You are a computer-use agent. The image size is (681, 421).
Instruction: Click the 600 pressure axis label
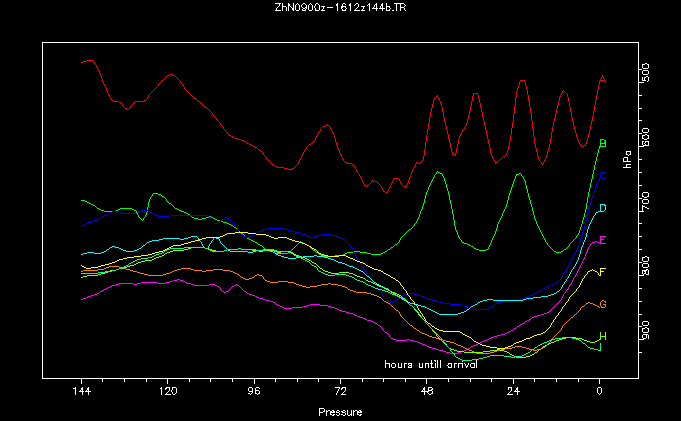point(645,137)
